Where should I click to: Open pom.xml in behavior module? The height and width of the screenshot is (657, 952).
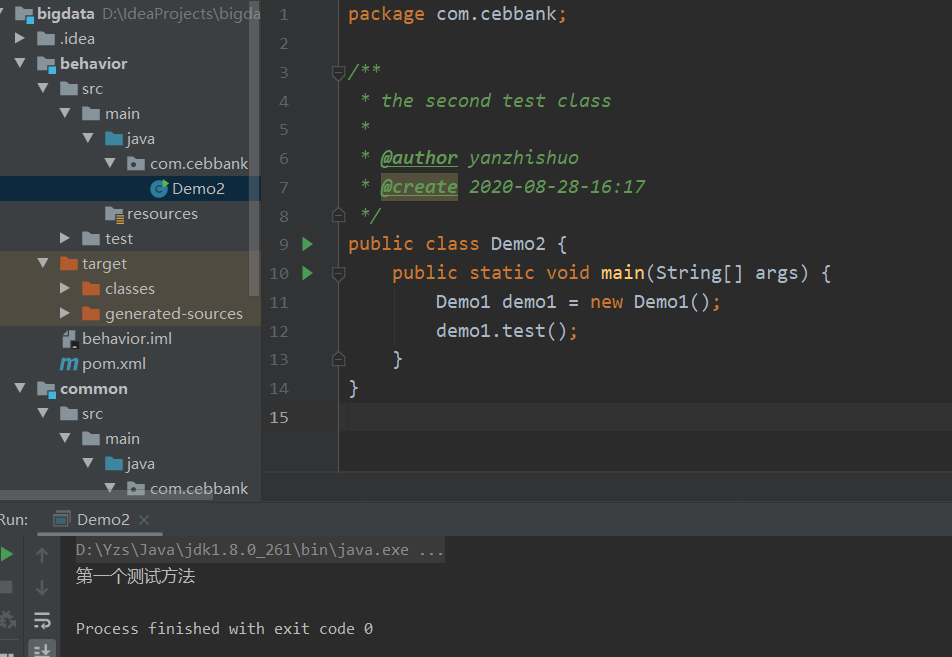point(114,364)
